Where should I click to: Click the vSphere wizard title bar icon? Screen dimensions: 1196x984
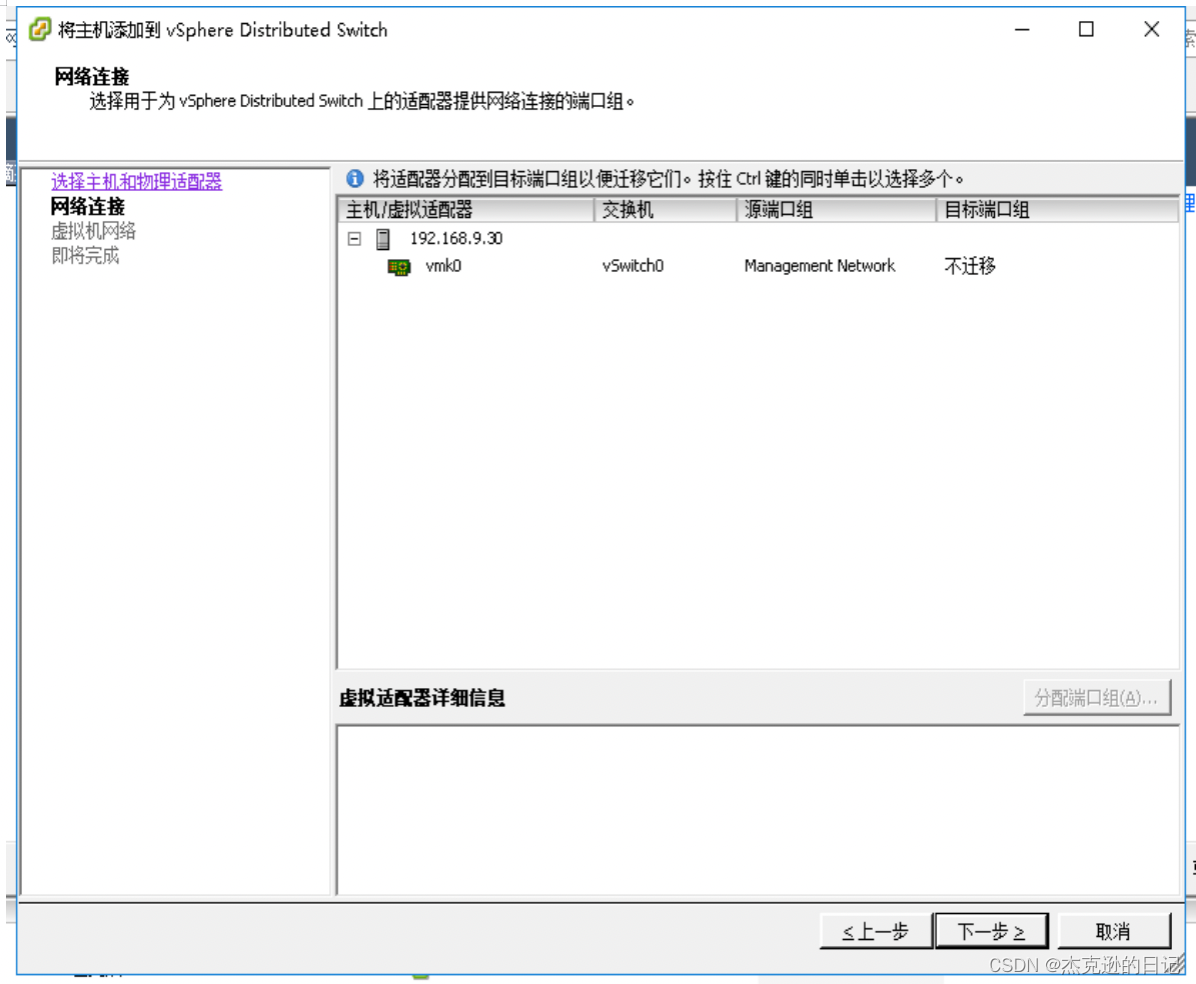pos(40,30)
